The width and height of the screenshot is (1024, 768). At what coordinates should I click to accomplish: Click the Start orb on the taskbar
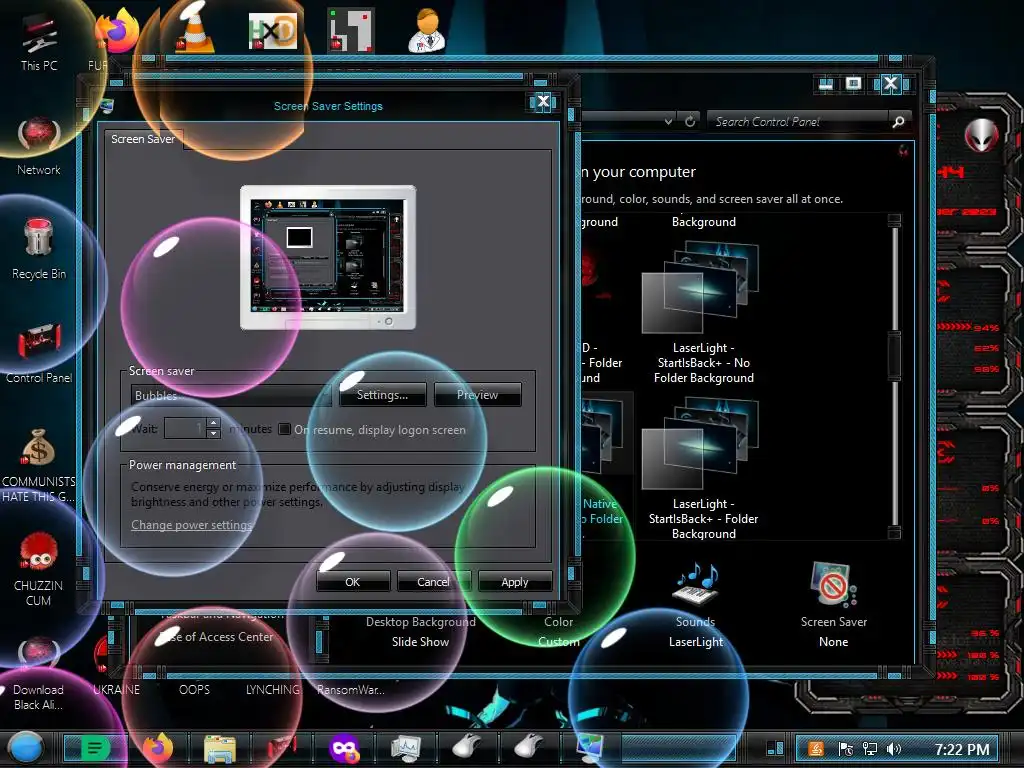(x=26, y=748)
